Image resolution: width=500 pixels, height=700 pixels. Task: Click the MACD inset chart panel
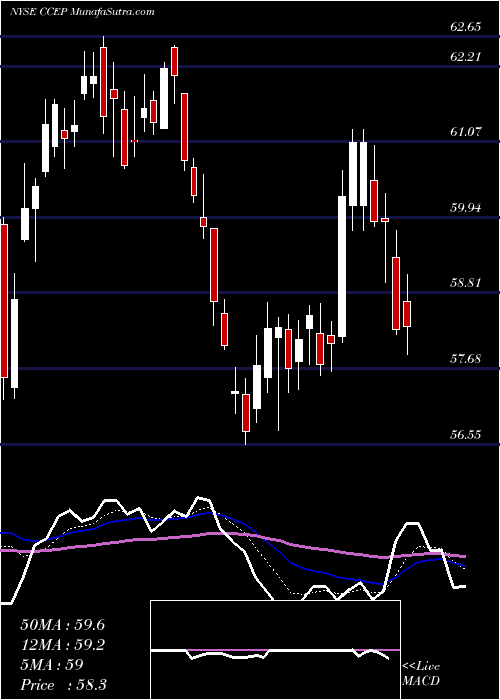tap(275, 650)
